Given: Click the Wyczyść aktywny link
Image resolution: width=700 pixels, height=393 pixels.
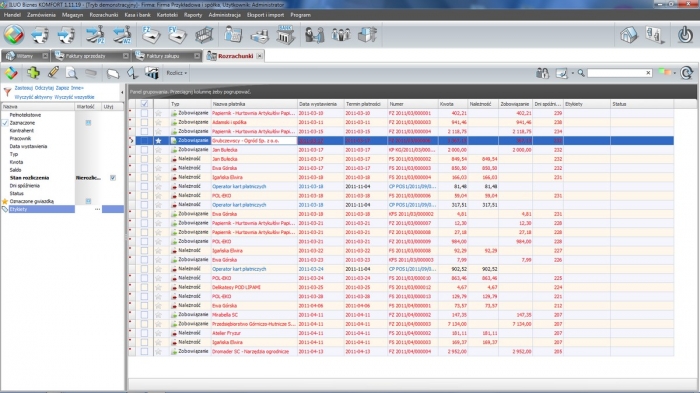Looking at the screenshot, I should pyautogui.click(x=33, y=97).
